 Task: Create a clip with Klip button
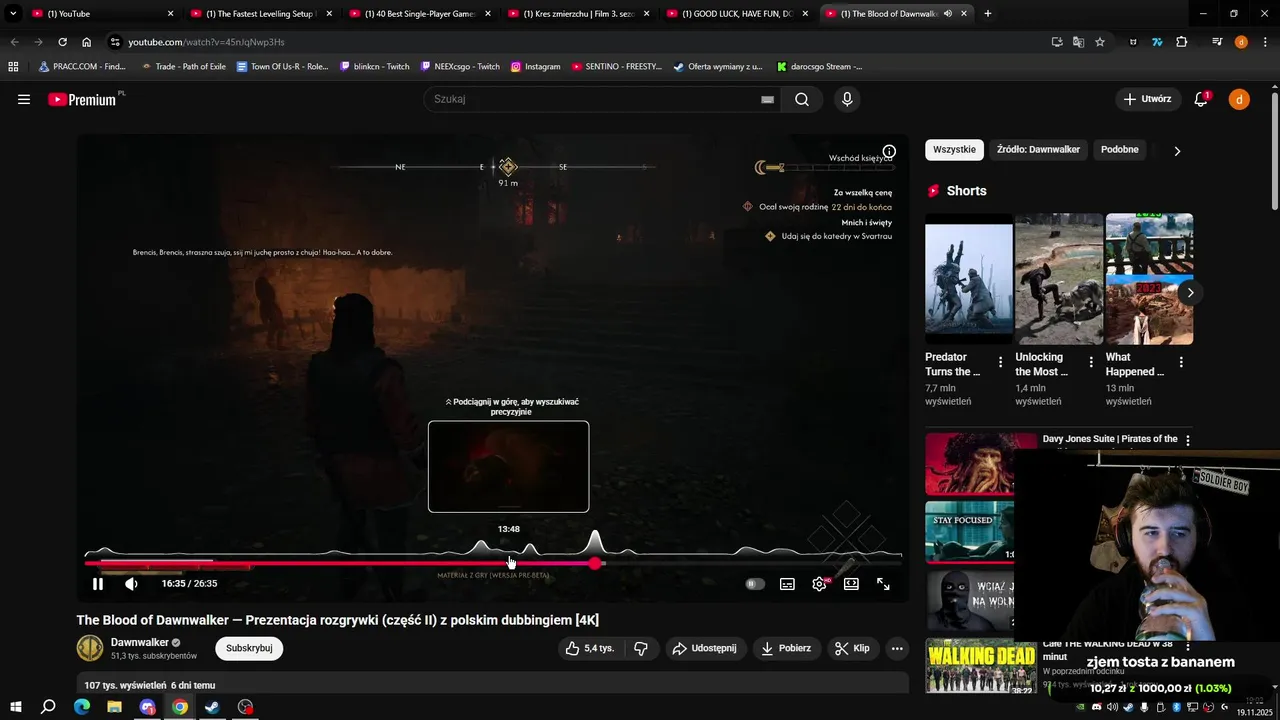[853, 648]
